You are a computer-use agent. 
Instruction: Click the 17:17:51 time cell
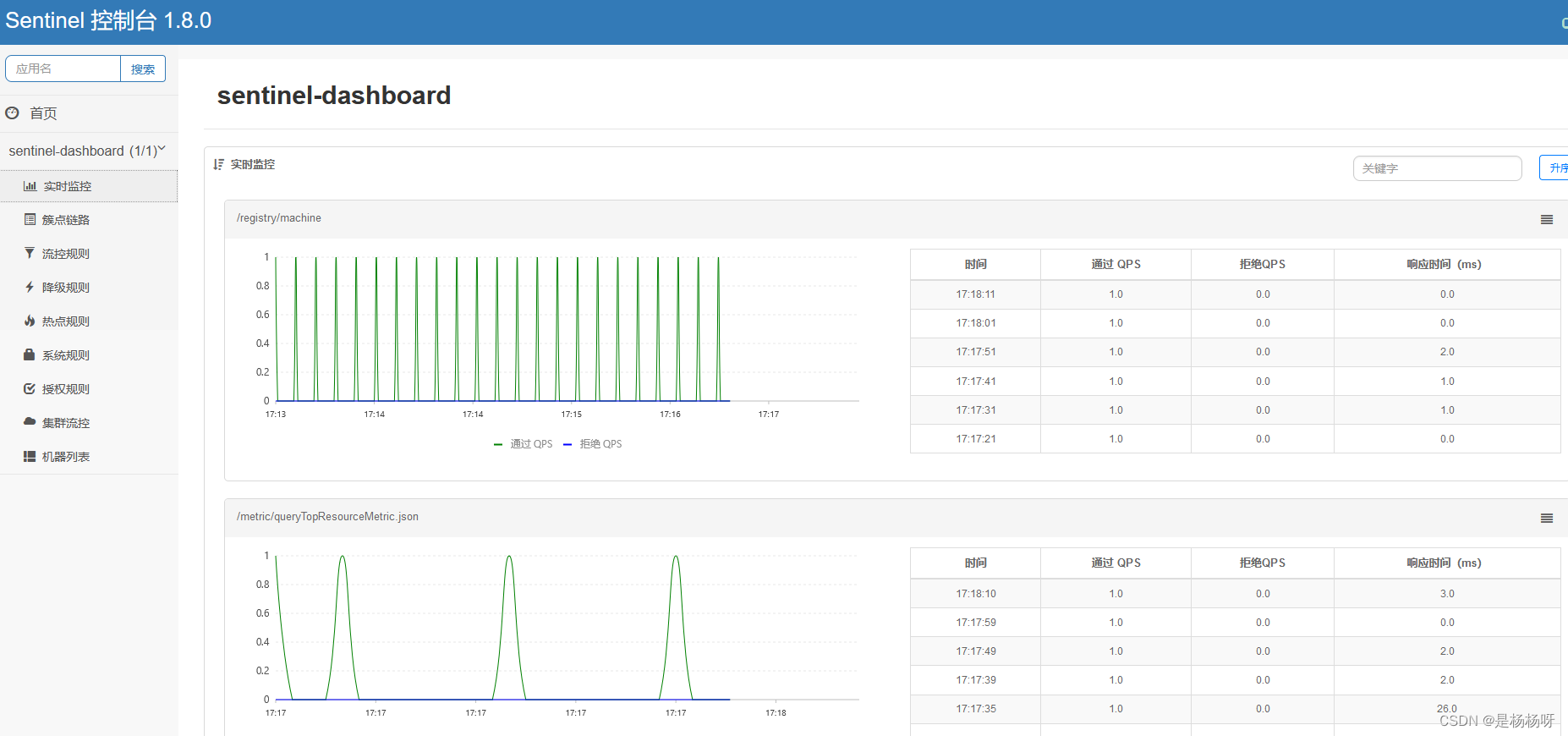click(976, 352)
